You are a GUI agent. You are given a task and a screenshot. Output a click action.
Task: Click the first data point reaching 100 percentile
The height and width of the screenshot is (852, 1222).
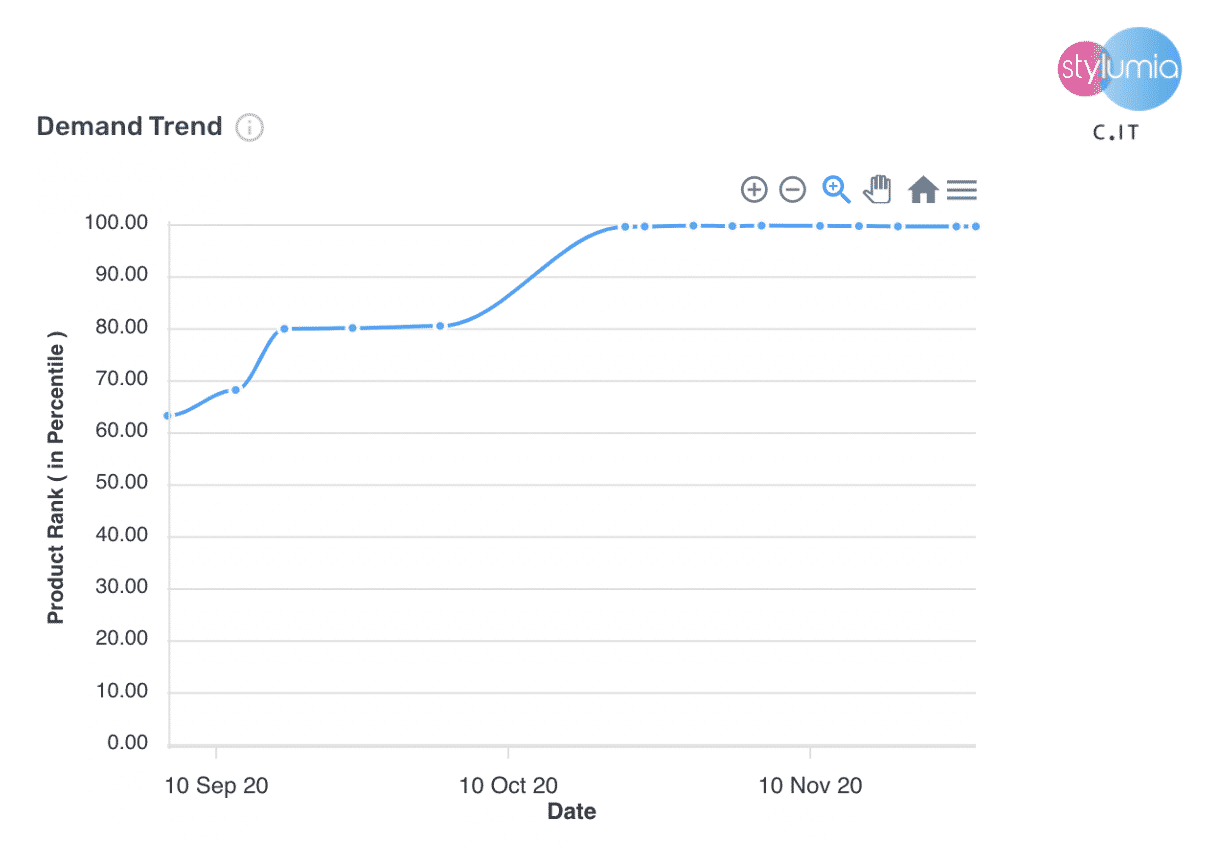pos(625,227)
